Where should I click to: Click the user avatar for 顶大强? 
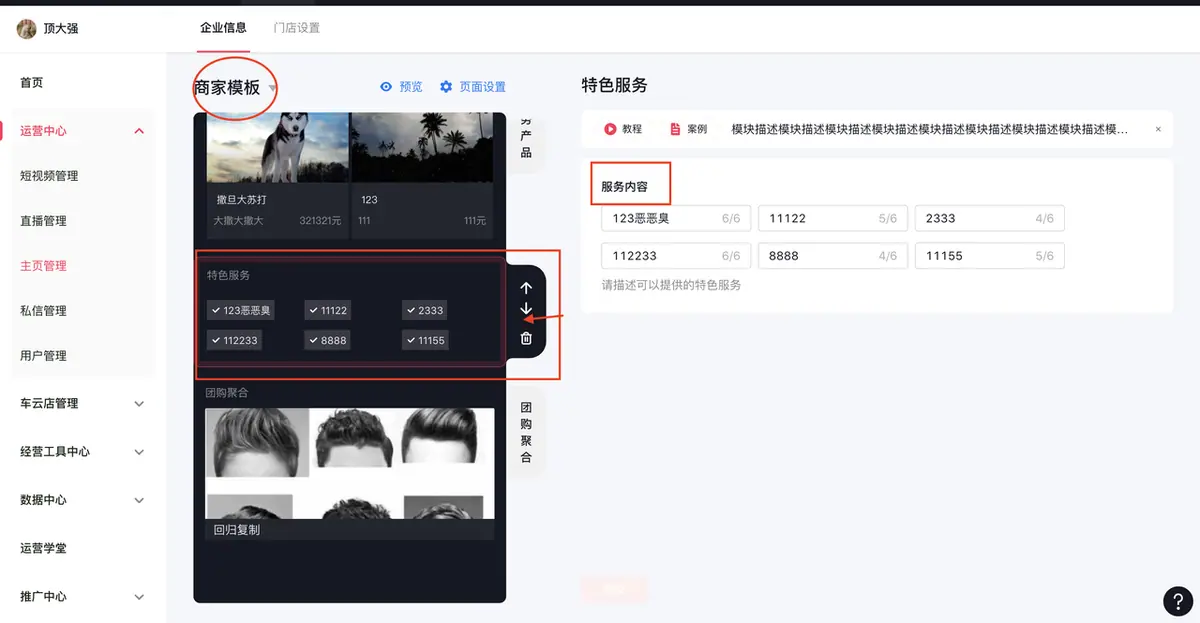(x=26, y=29)
